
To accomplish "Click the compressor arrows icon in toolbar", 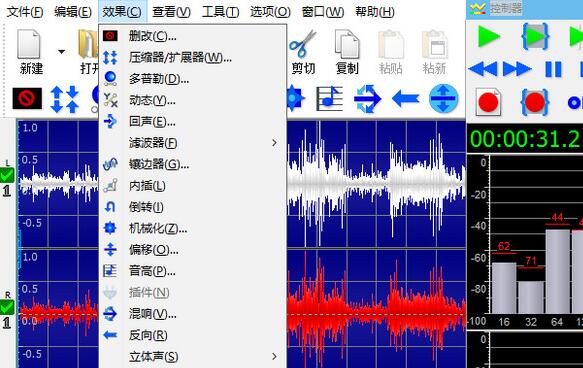I will coord(65,99).
